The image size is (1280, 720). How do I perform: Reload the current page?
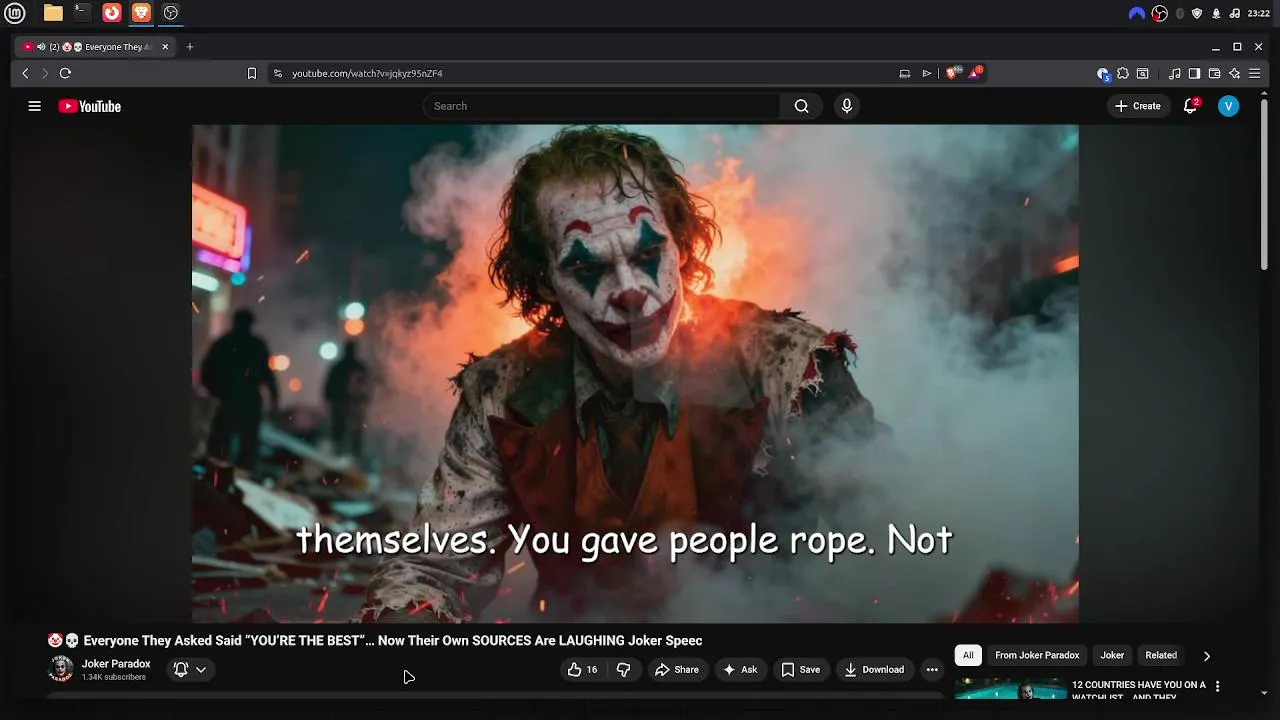[65, 73]
